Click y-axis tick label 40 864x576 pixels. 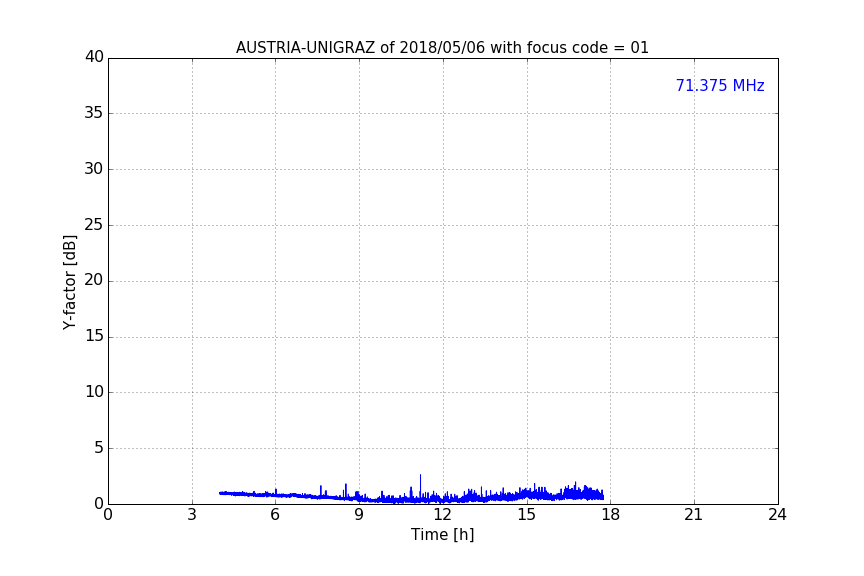tap(94, 56)
